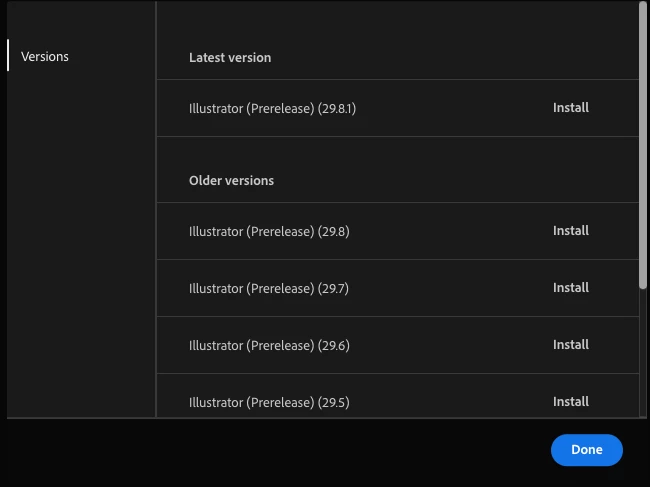Click the Latest version heading

230,58
